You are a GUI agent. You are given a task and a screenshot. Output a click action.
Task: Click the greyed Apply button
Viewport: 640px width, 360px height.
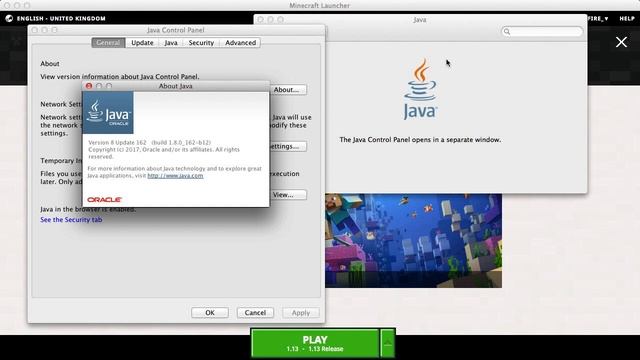click(x=301, y=313)
